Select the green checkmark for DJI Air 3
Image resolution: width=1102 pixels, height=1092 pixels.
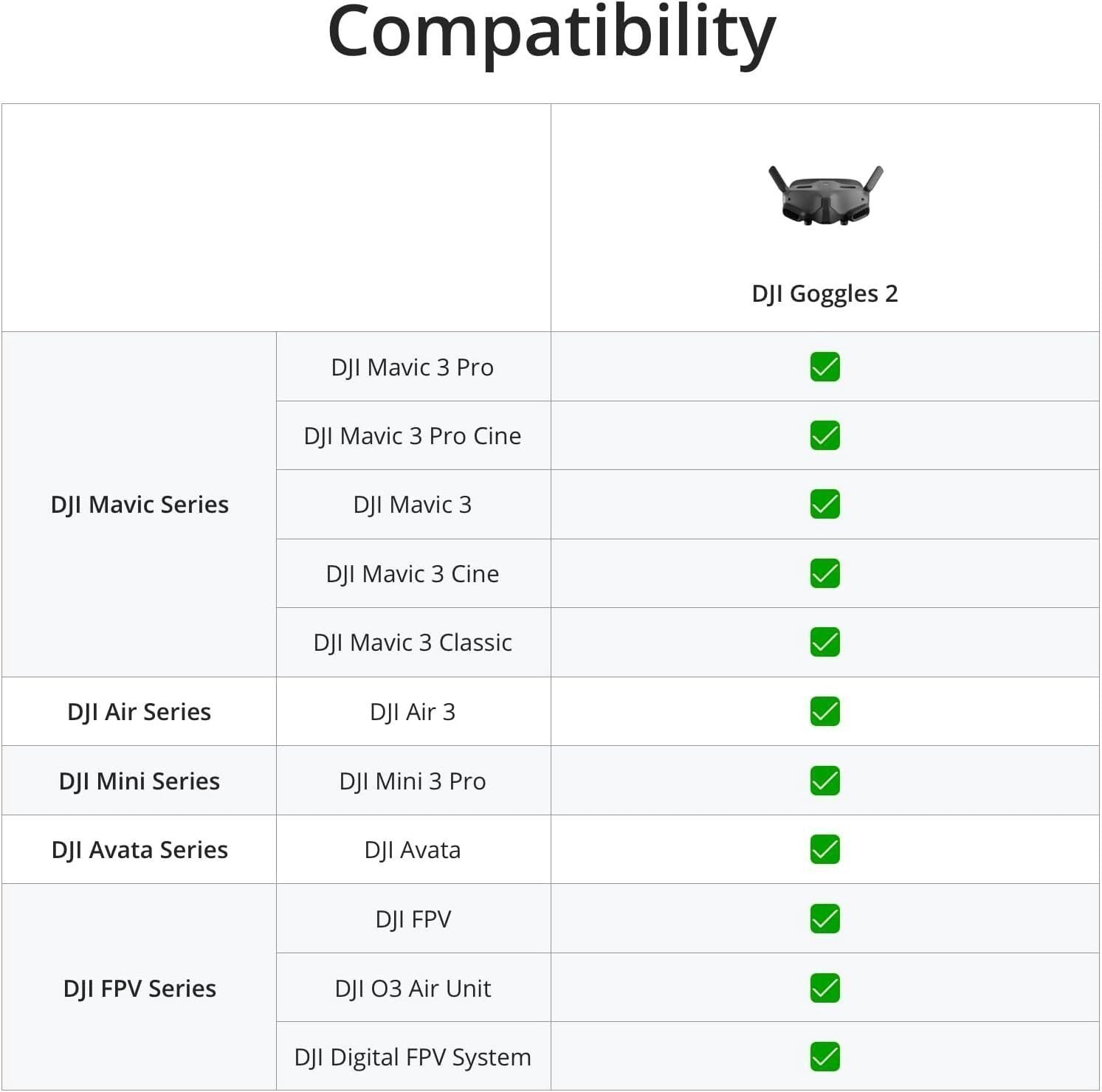[825, 711]
